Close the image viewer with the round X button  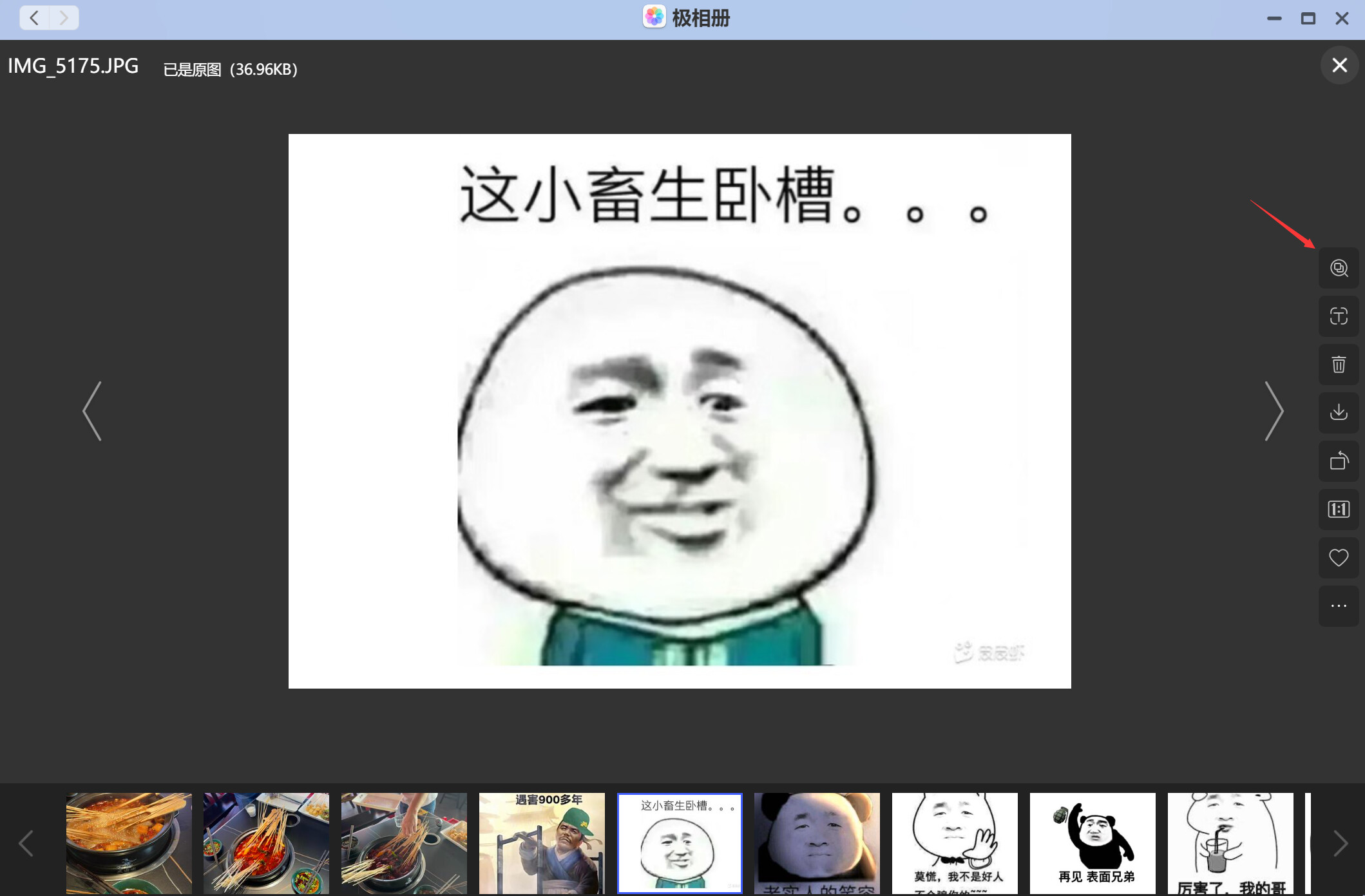coord(1339,65)
